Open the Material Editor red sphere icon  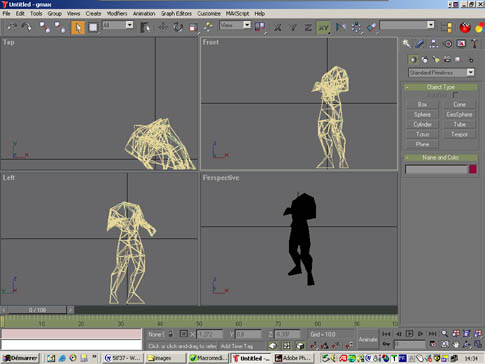(x=465, y=27)
